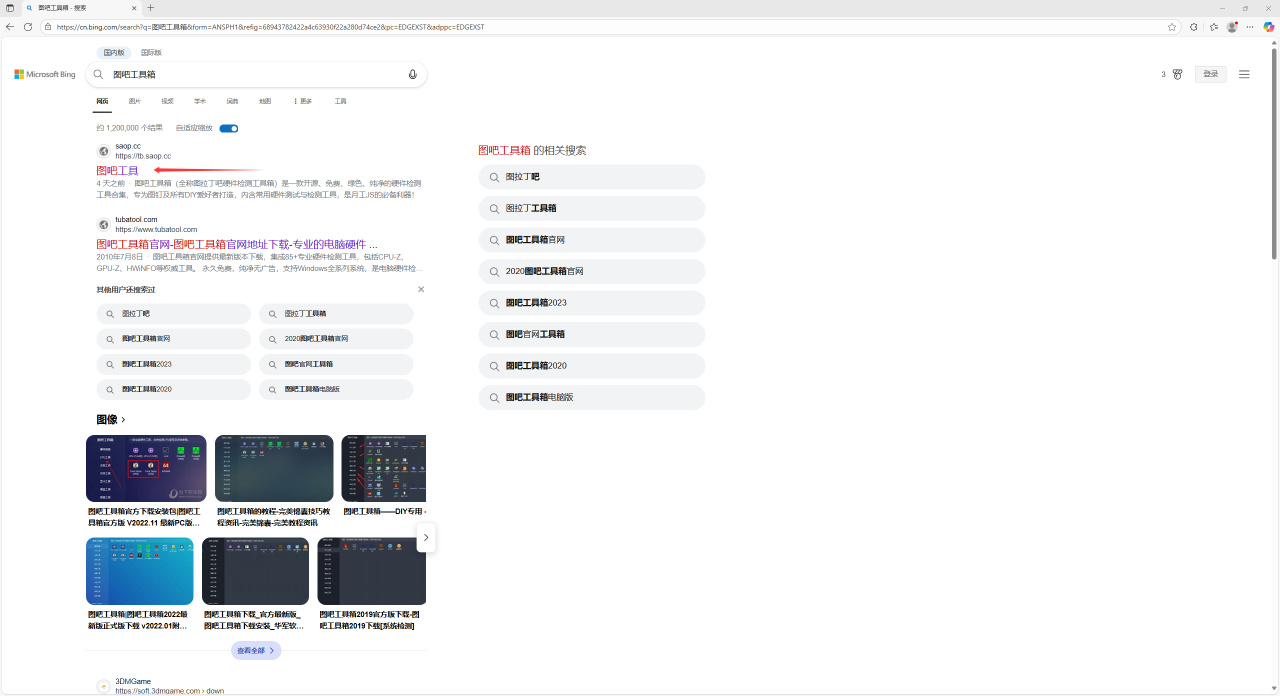
Task: Open thumbnail 图吧工具箱2019官方版下载
Action: [372, 571]
